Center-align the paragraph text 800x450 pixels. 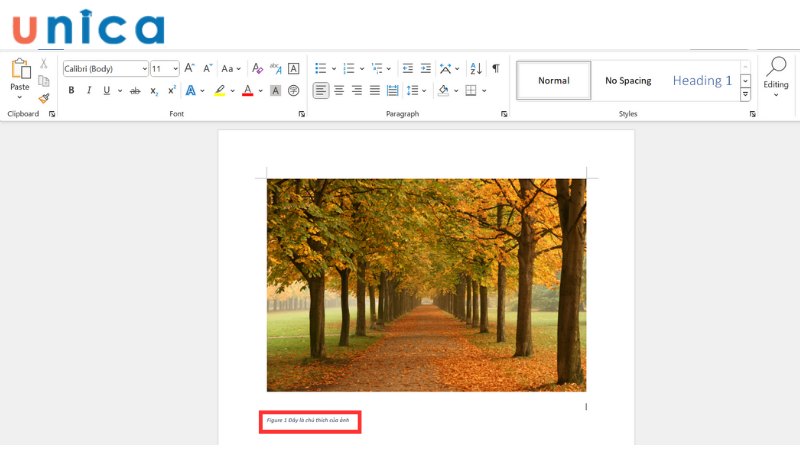coord(339,90)
